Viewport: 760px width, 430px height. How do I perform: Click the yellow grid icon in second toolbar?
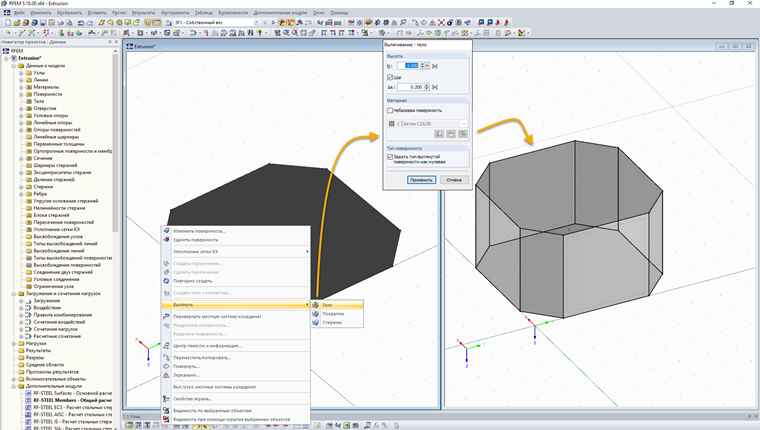[464, 32]
